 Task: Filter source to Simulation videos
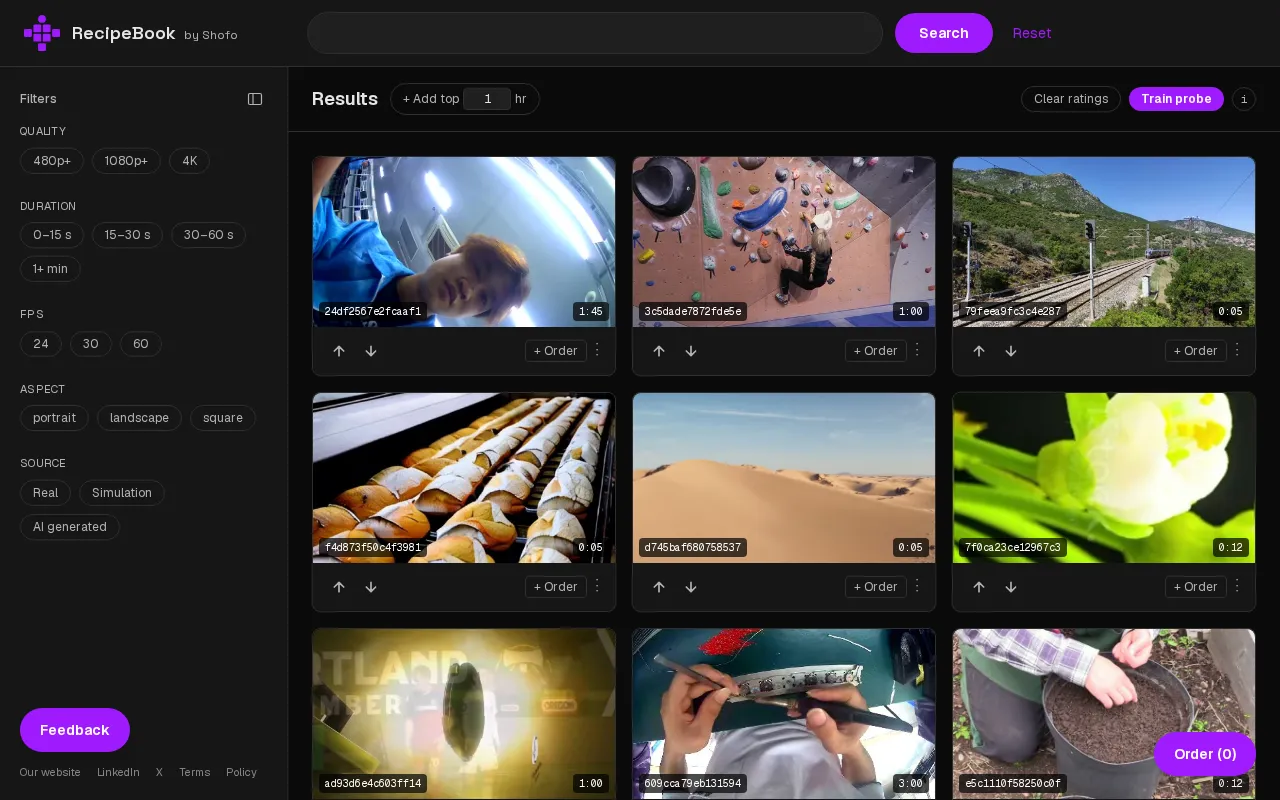[122, 493]
